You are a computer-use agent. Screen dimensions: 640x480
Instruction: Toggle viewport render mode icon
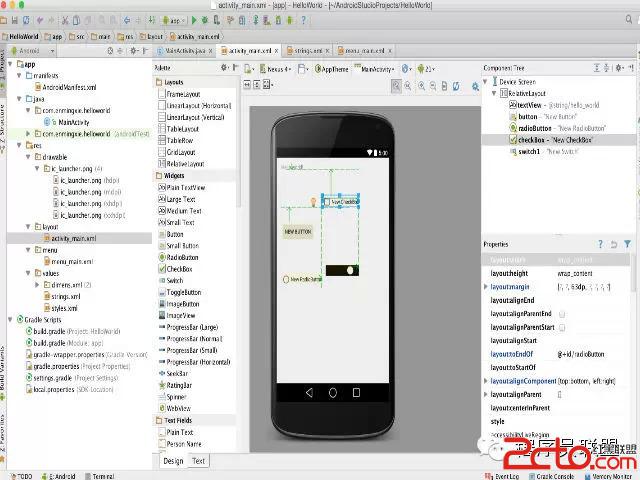click(x=266, y=85)
